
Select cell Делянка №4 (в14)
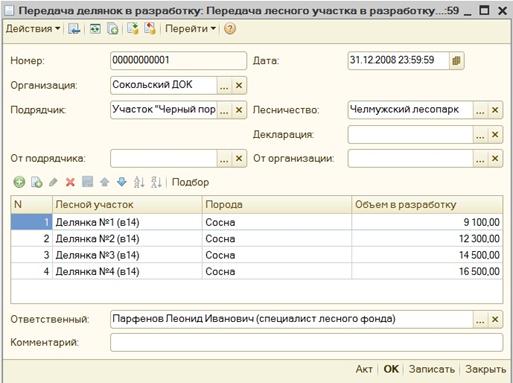click(x=127, y=271)
